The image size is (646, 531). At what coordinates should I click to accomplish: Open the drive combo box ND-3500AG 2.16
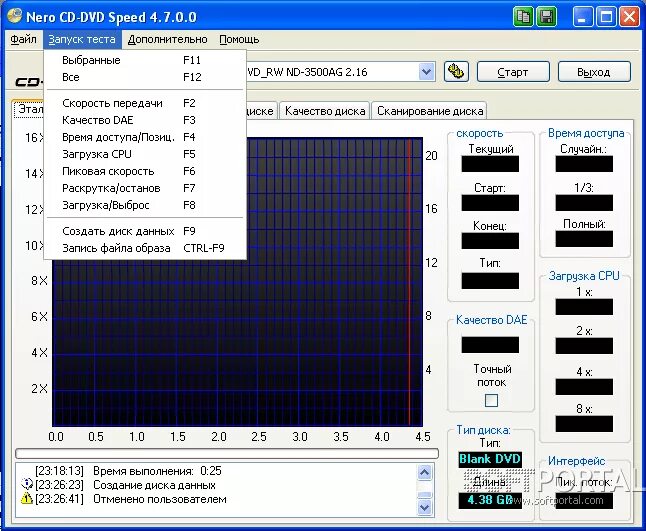coord(340,72)
